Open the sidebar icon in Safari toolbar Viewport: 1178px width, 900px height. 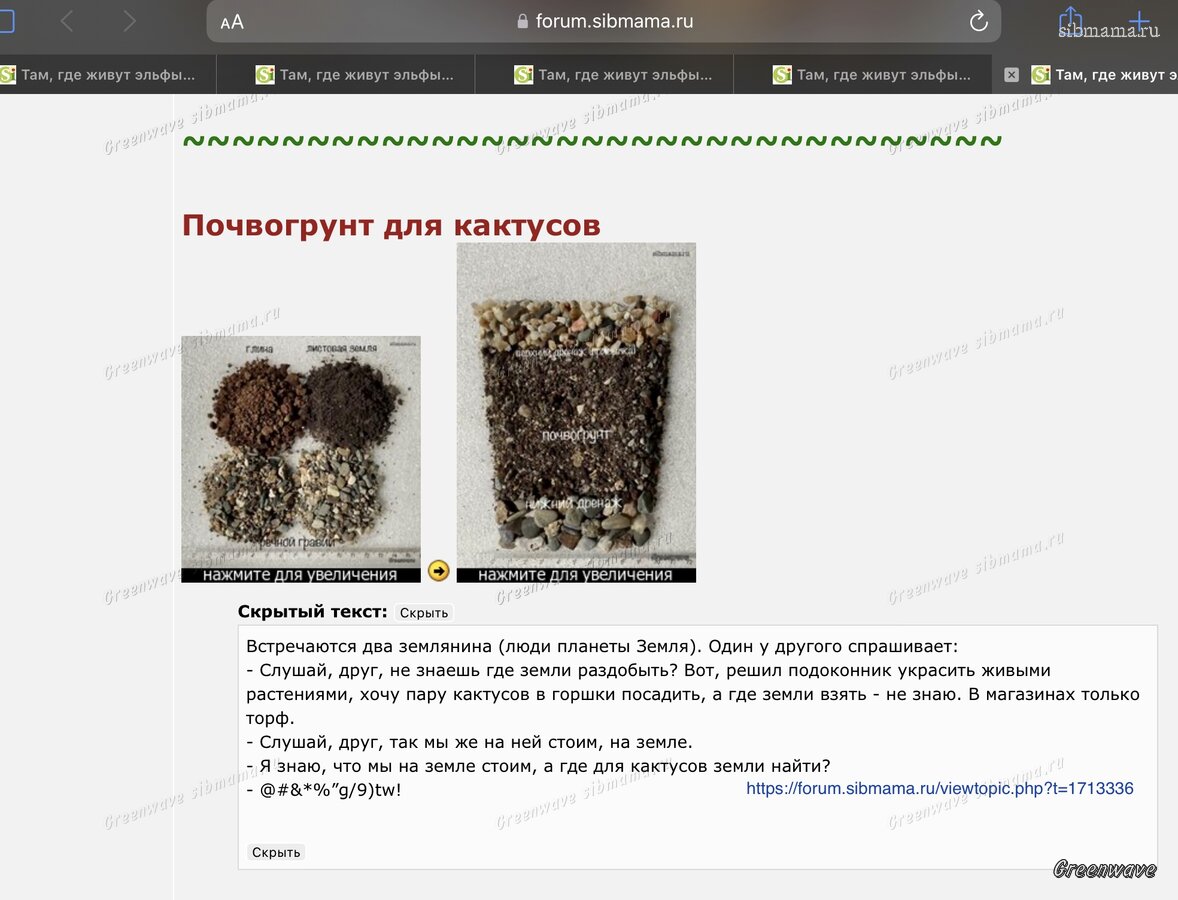pyautogui.click(x=6, y=21)
